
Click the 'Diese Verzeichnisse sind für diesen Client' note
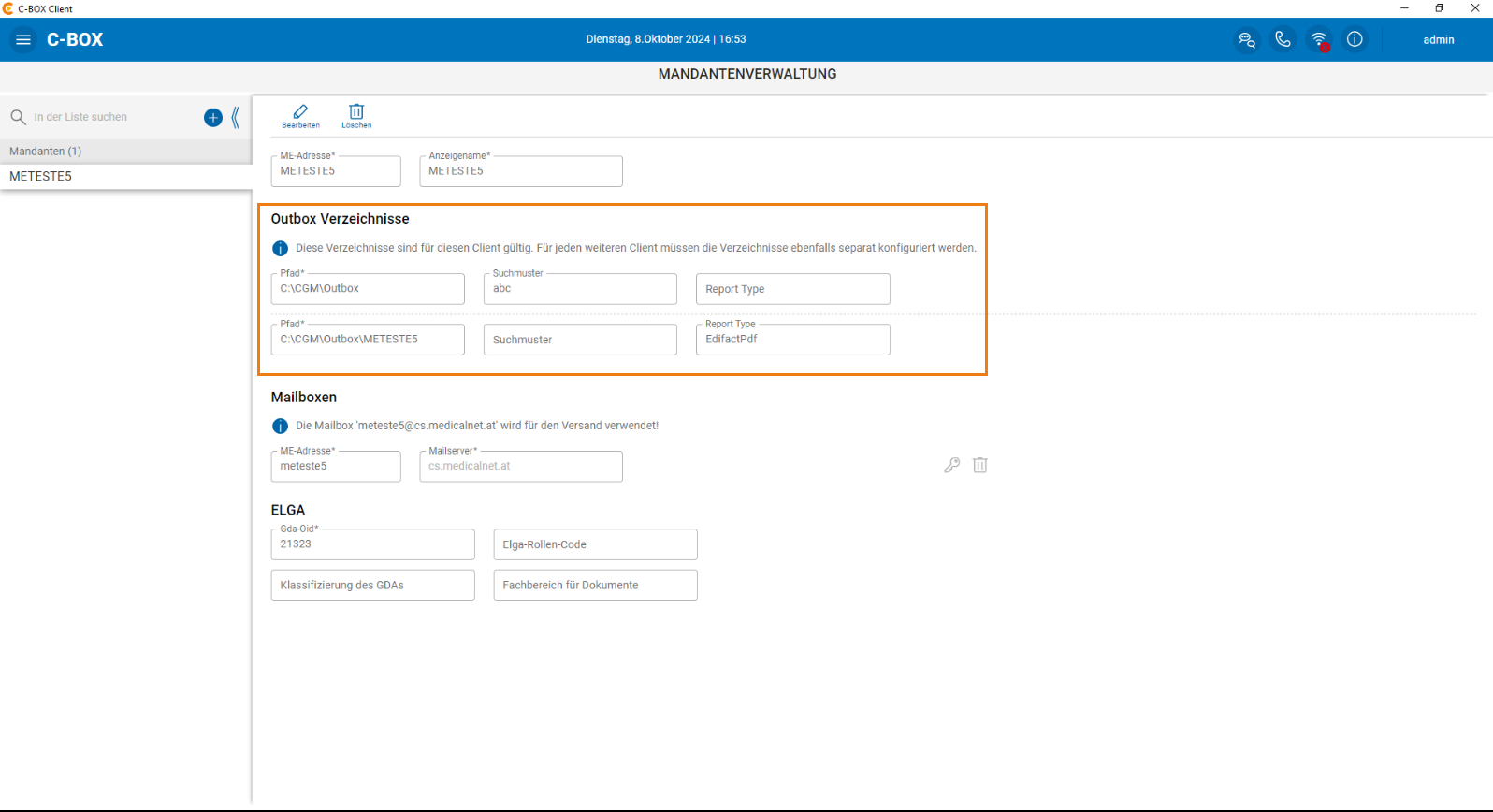coord(636,248)
